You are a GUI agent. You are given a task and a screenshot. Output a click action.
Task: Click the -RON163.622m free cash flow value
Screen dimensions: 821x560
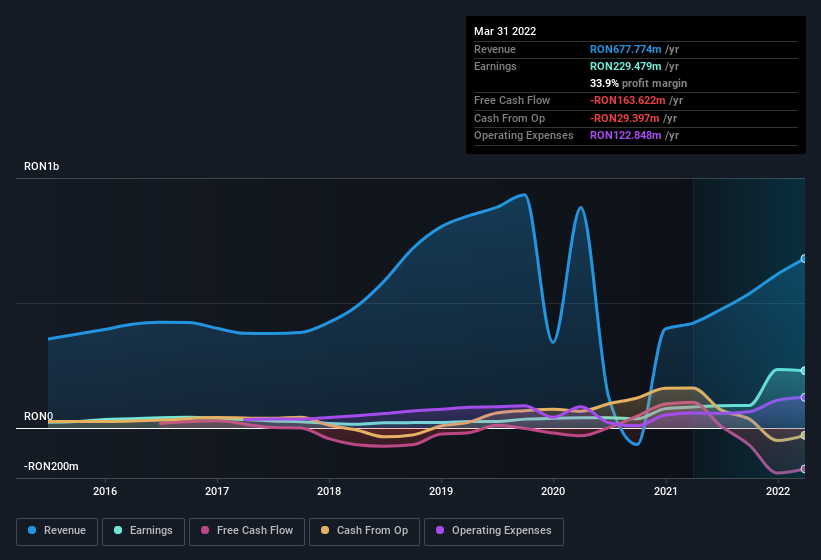627,100
